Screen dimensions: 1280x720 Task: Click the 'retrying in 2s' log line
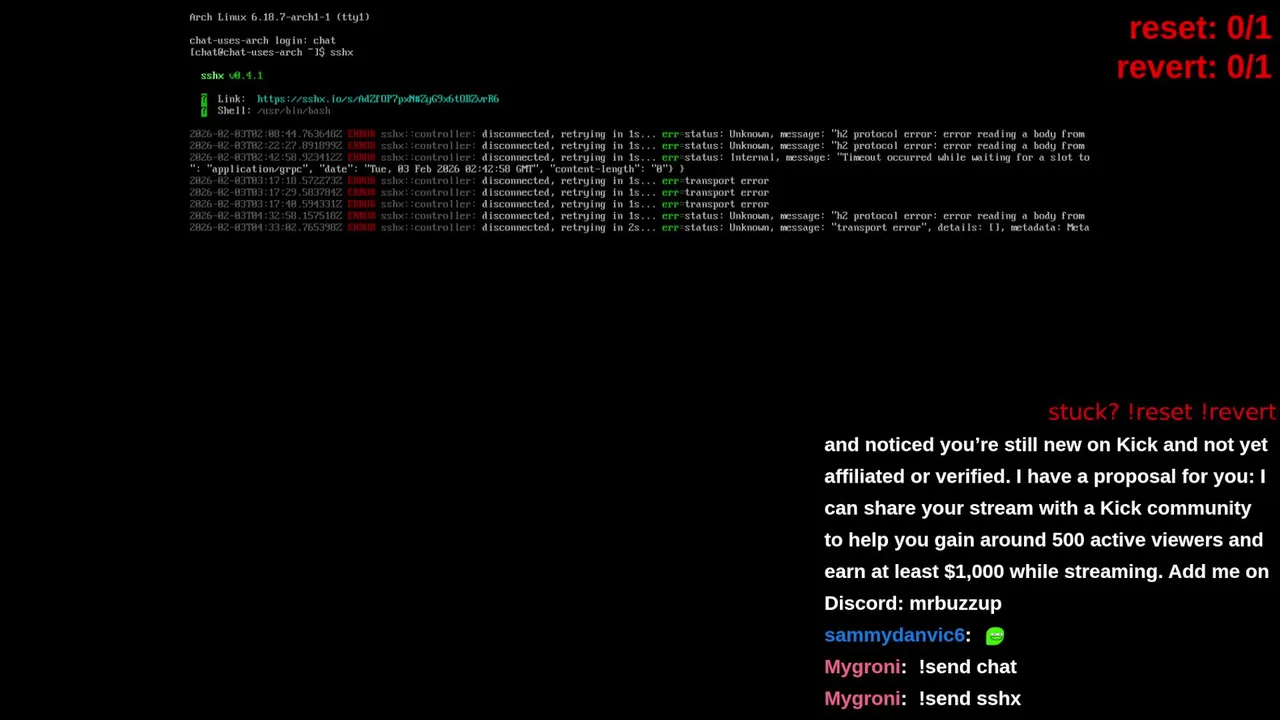point(639,228)
